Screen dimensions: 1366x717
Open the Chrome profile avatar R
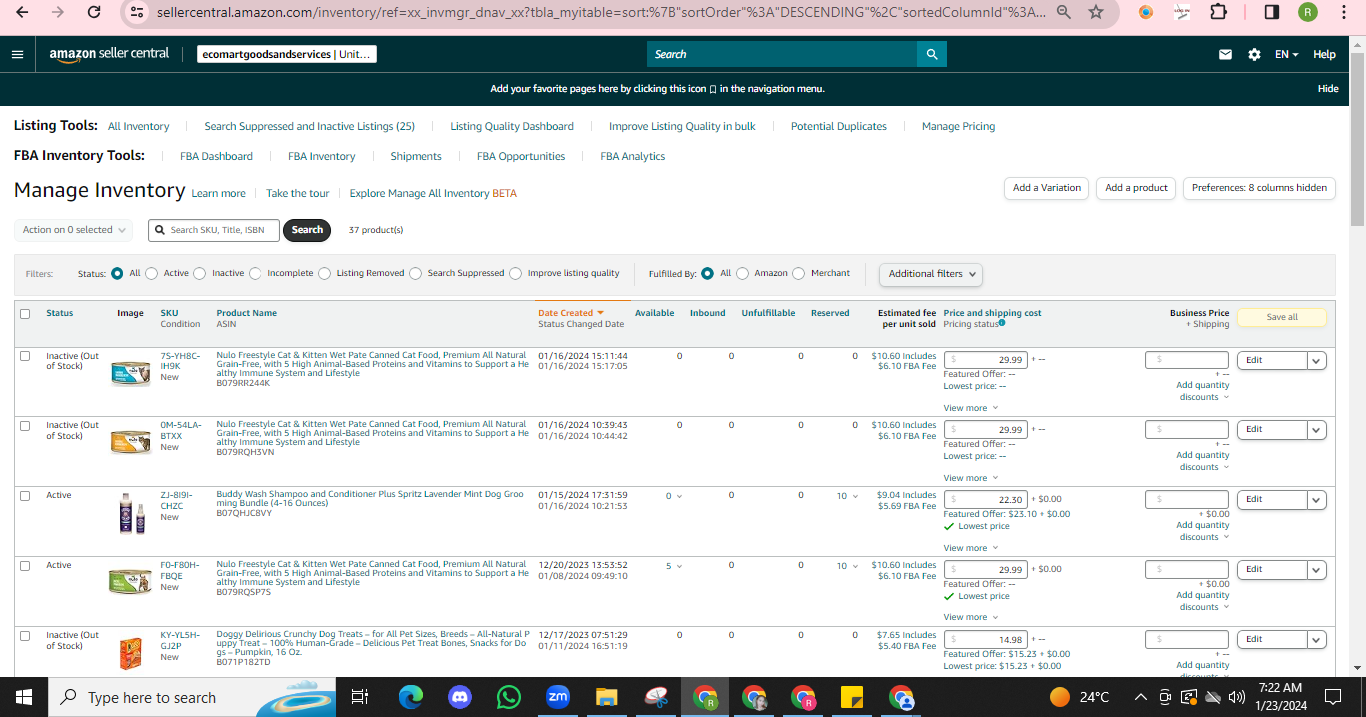click(x=1308, y=12)
